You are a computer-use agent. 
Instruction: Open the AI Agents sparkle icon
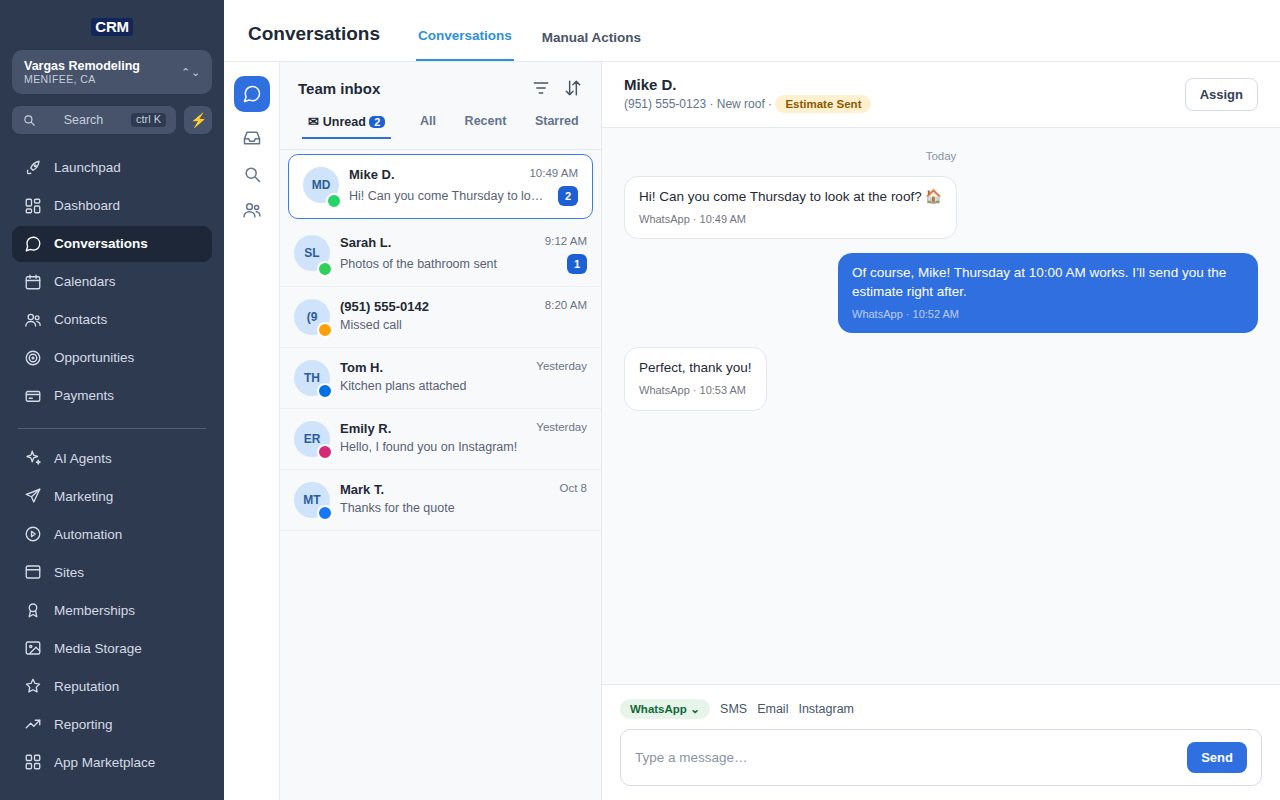coord(33,459)
